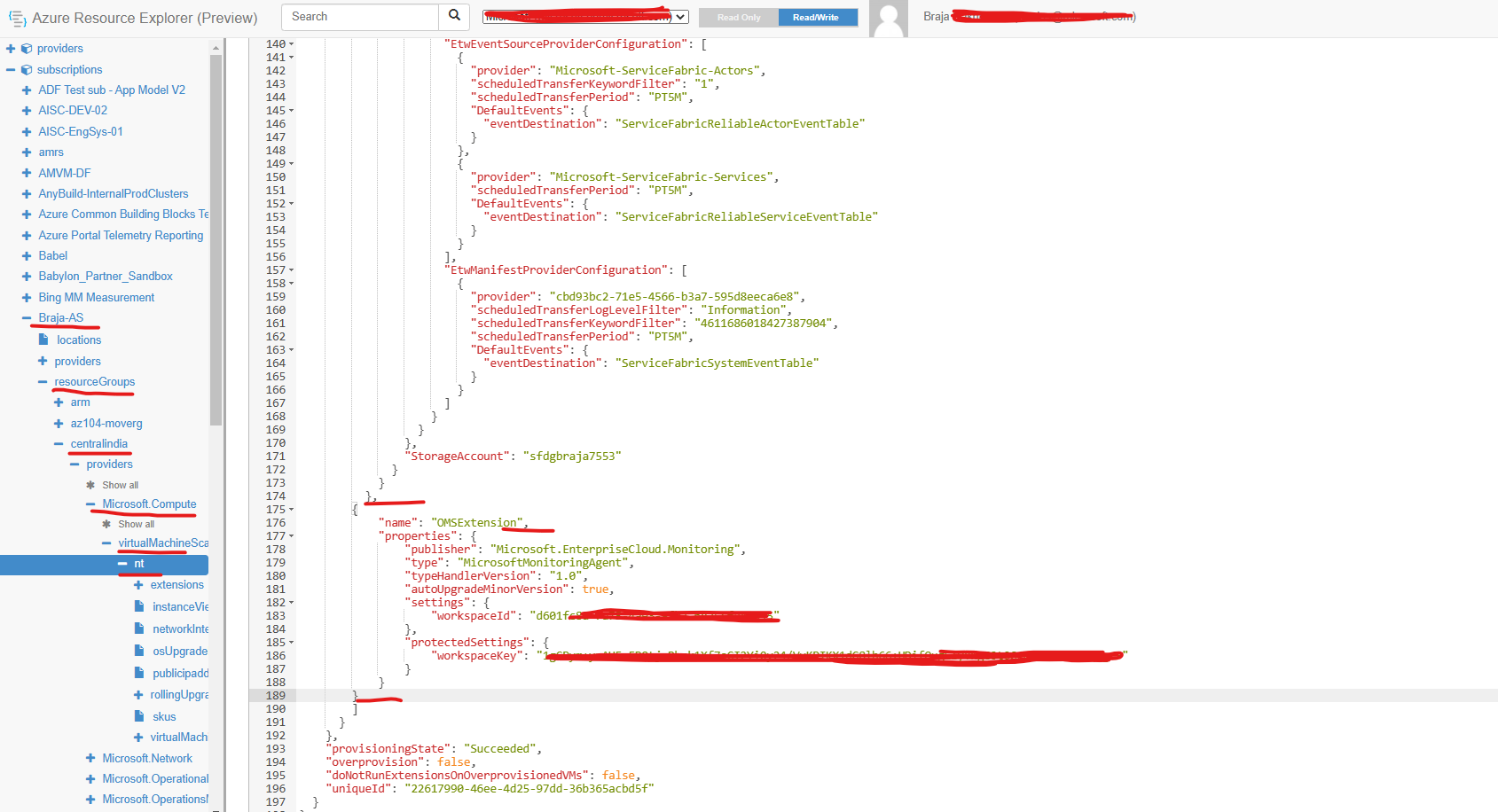The image size is (1498, 812).
Task: Expand ADF Test sub - App Model V2
Action: coord(27,90)
